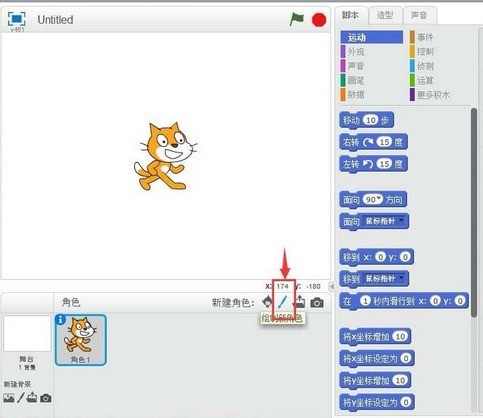
Task: Click the 移动 10 步 block
Action: (x=366, y=120)
